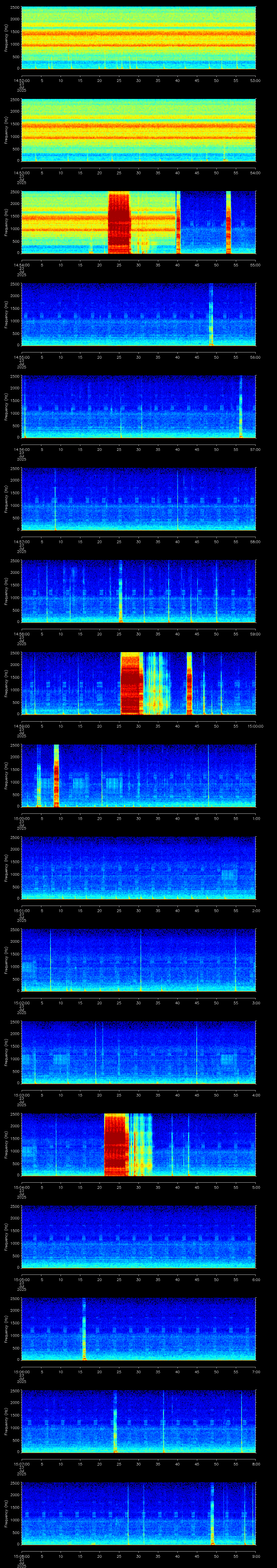The image size is (277, 1568).
Task: Select the large red burst in 14:54 spectrogram
Action: point(119,222)
